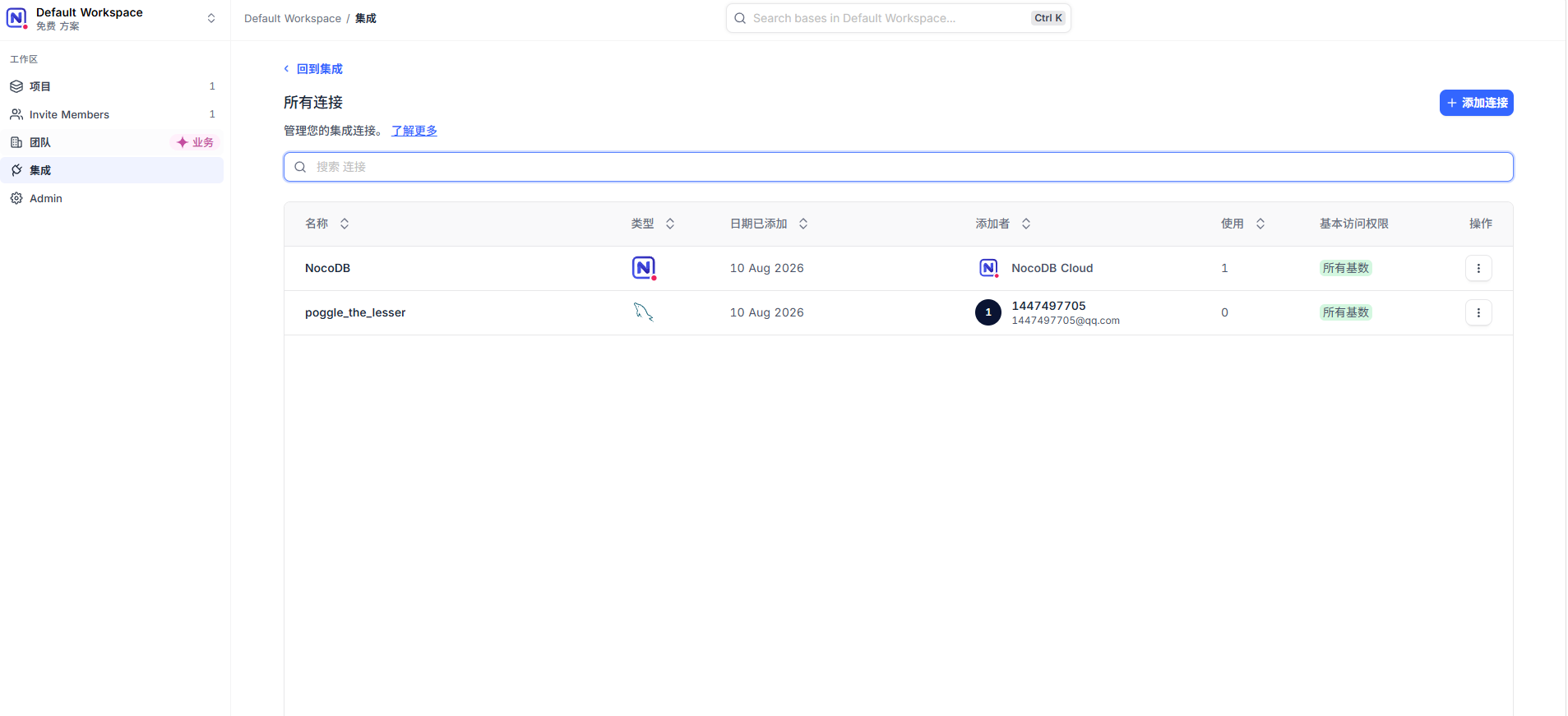
Task: Click the 10 Aug 2026 date in NocoDB row
Action: click(x=767, y=268)
